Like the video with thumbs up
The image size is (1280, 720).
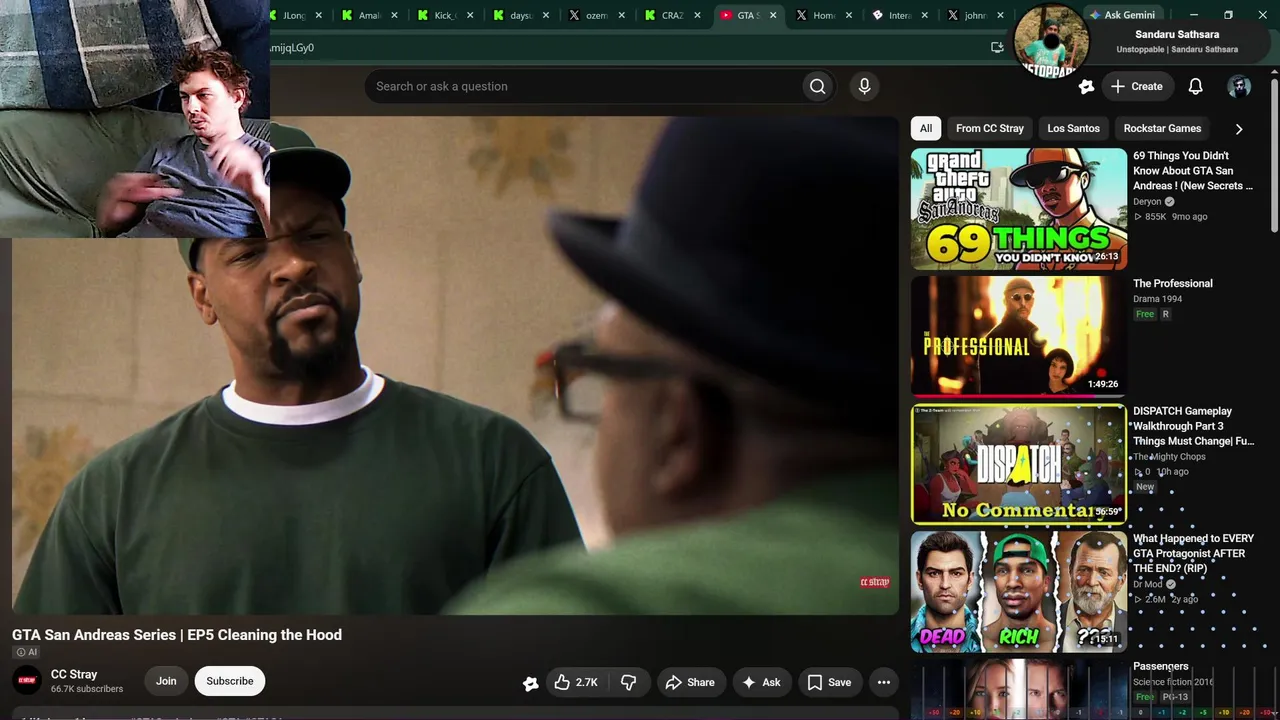tap(576, 682)
